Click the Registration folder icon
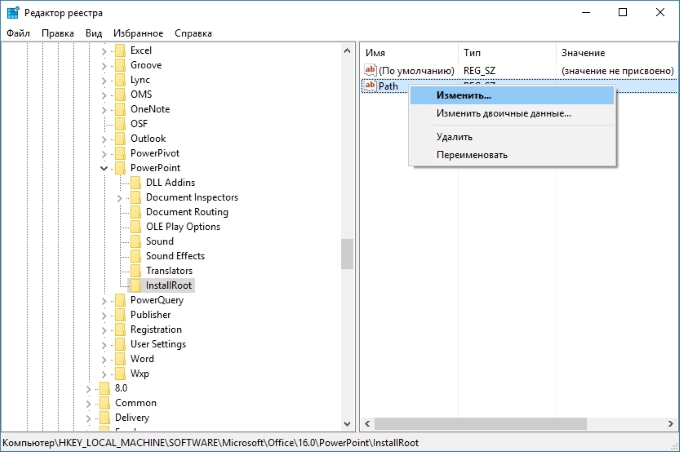This screenshot has width=680, height=452. [x=120, y=330]
